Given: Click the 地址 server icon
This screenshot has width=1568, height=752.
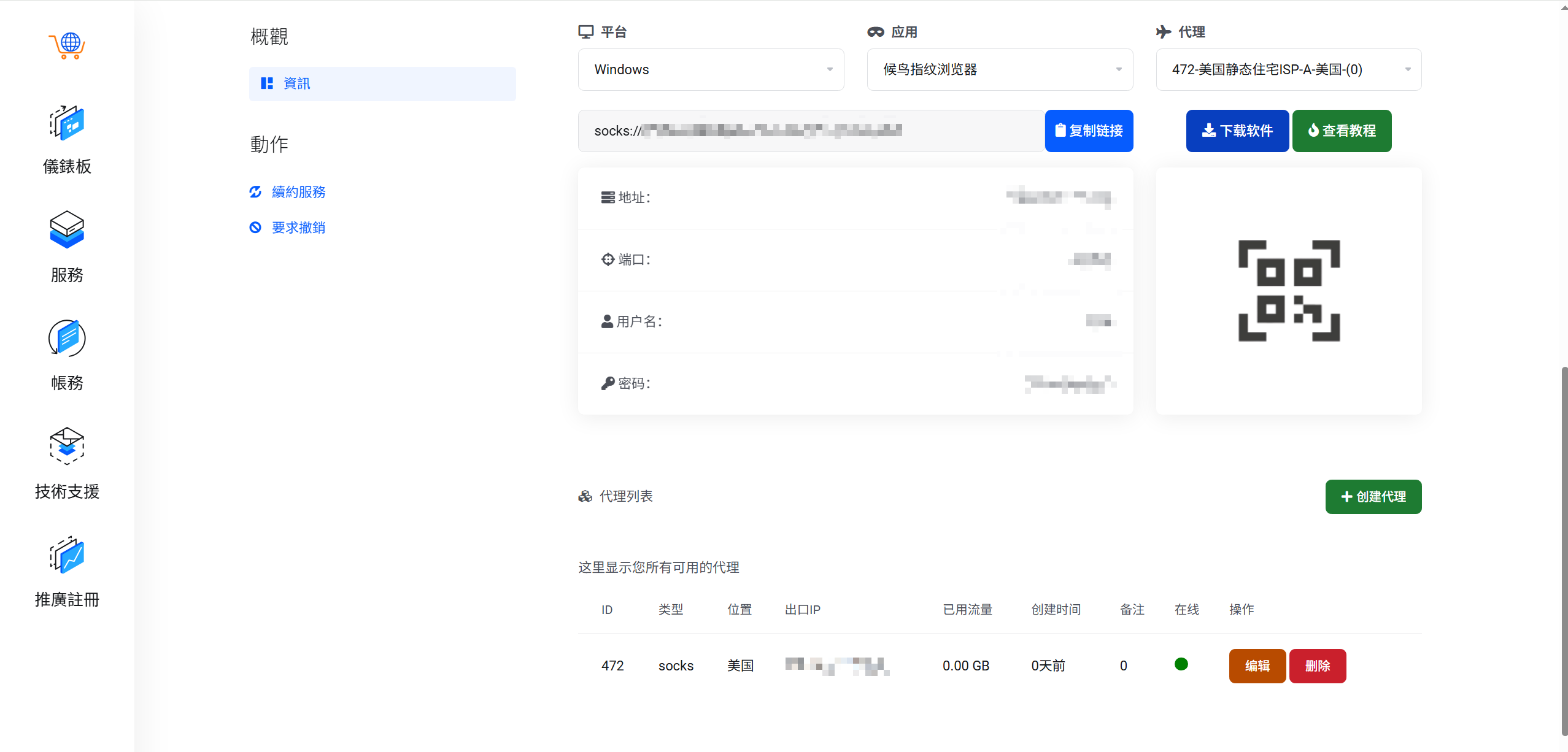Looking at the screenshot, I should click(608, 198).
